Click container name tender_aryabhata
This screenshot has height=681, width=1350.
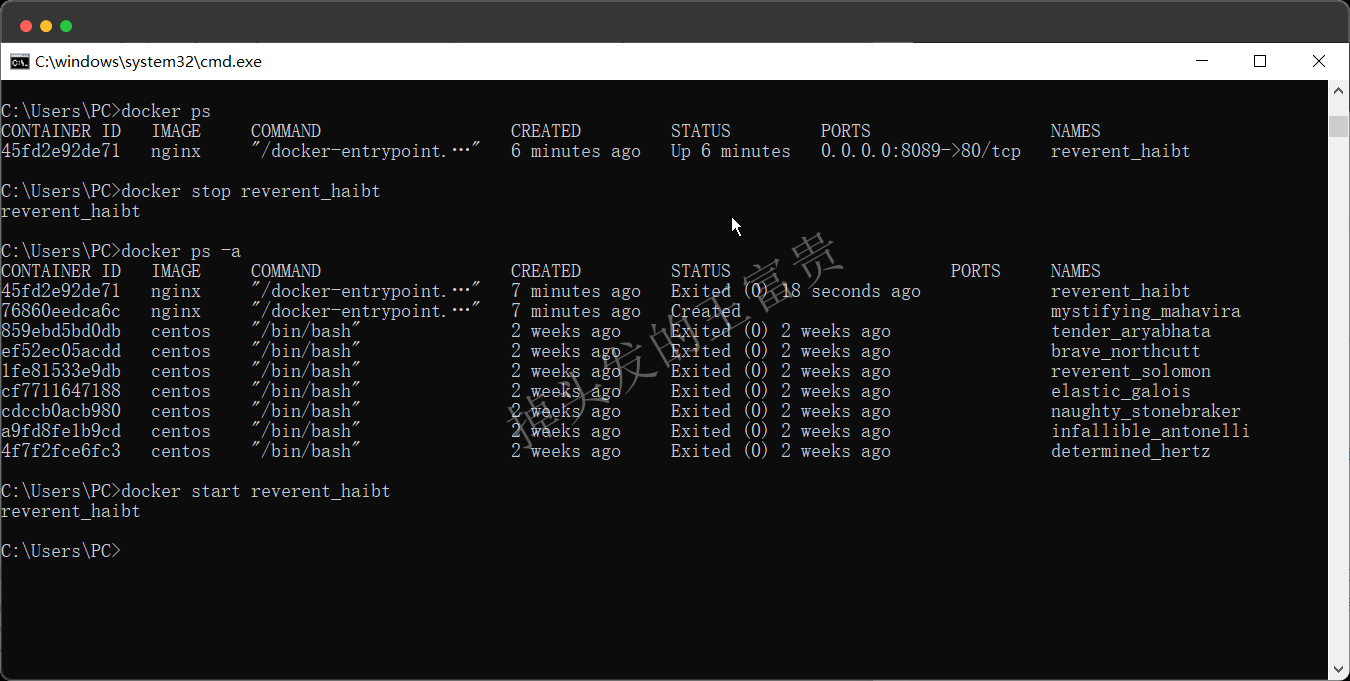click(x=1131, y=331)
